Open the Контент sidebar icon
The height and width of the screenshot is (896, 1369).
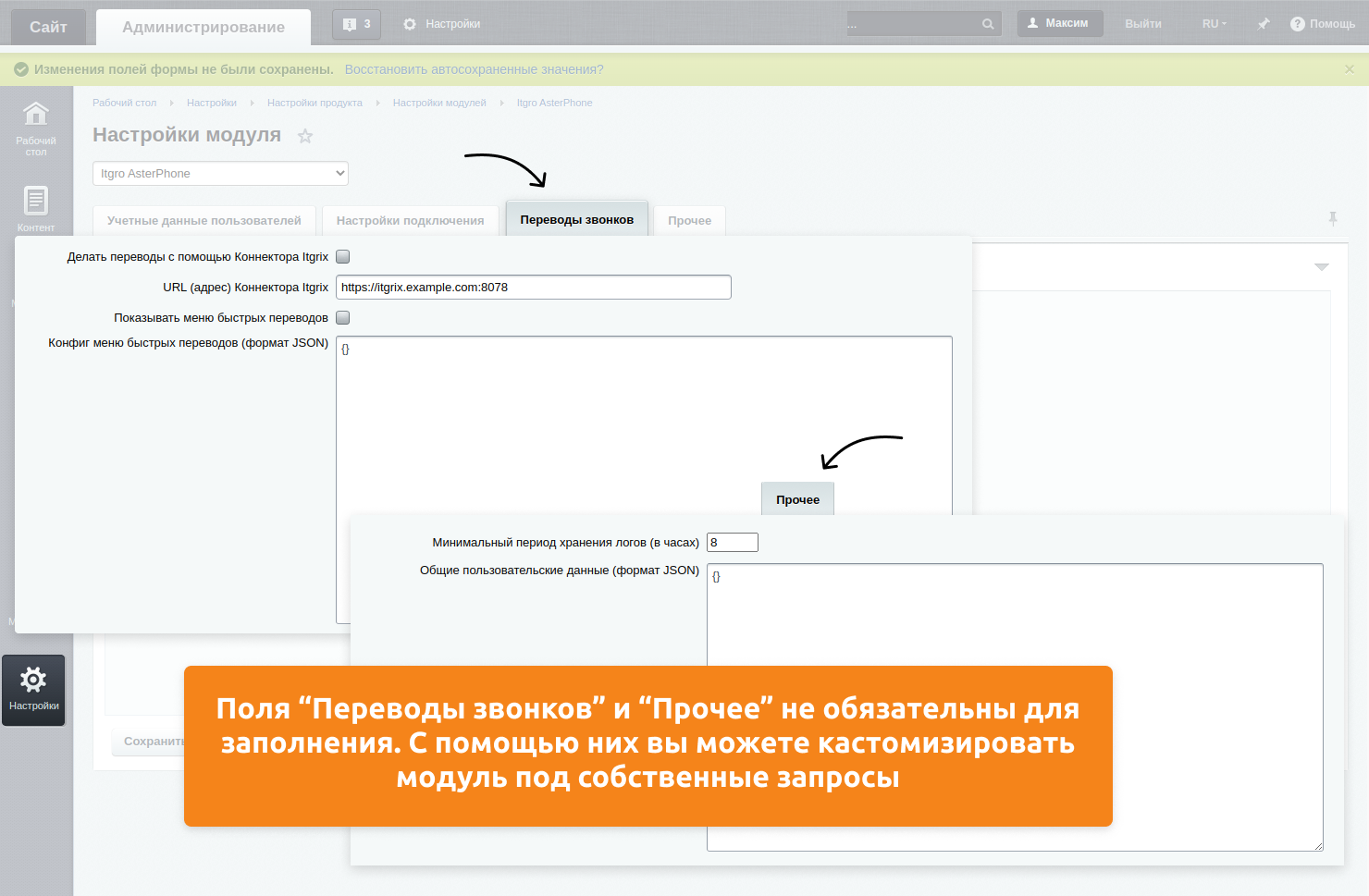[x=35, y=201]
